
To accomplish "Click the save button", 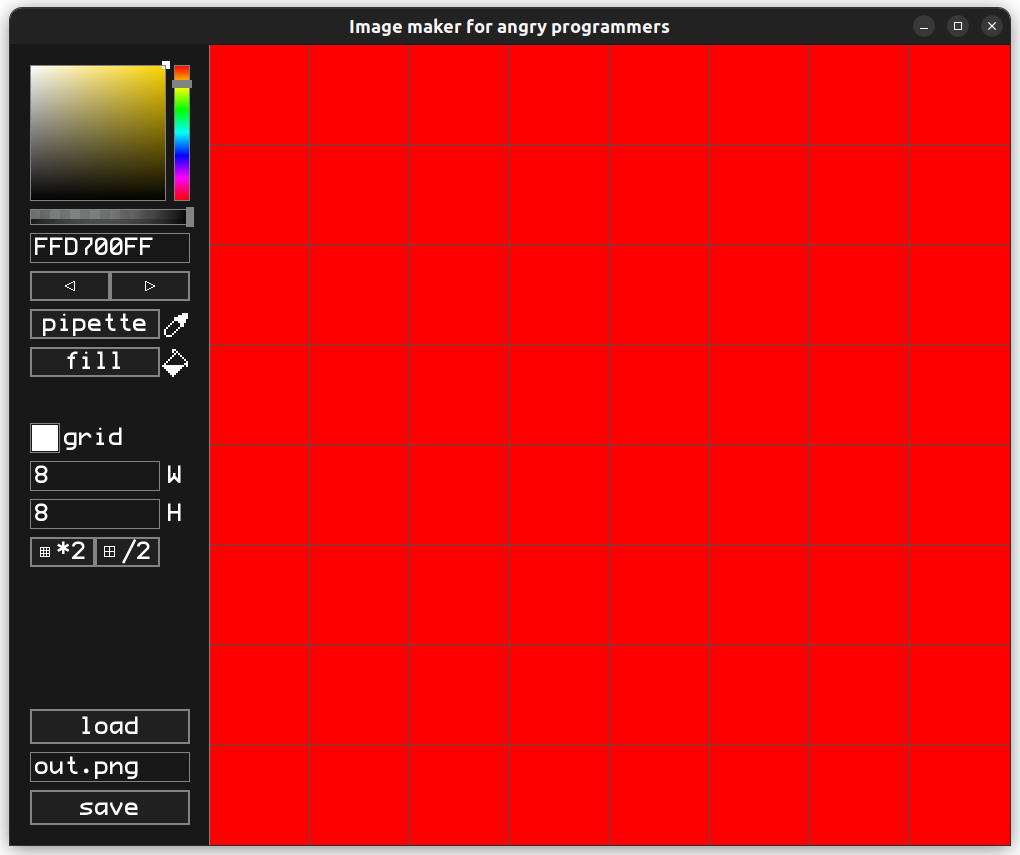I will click(x=110, y=808).
